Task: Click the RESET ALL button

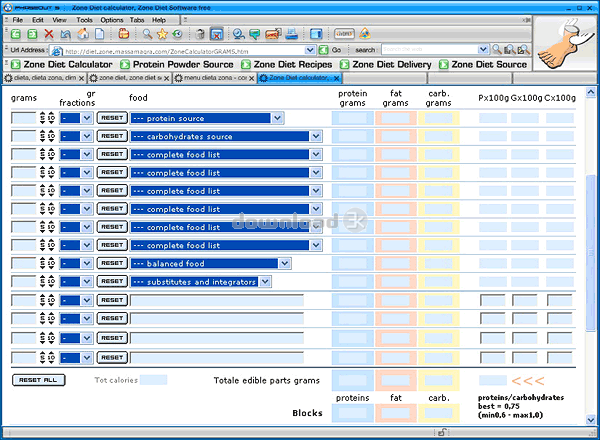Action: (38, 380)
